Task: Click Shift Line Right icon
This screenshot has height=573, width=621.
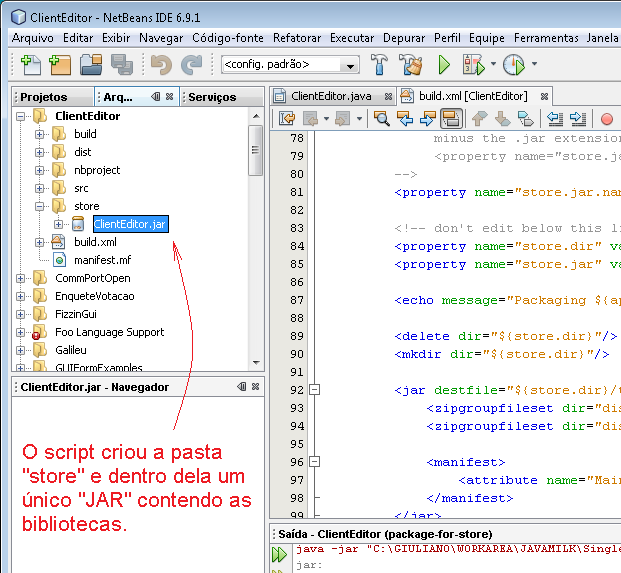Action: coord(578,118)
